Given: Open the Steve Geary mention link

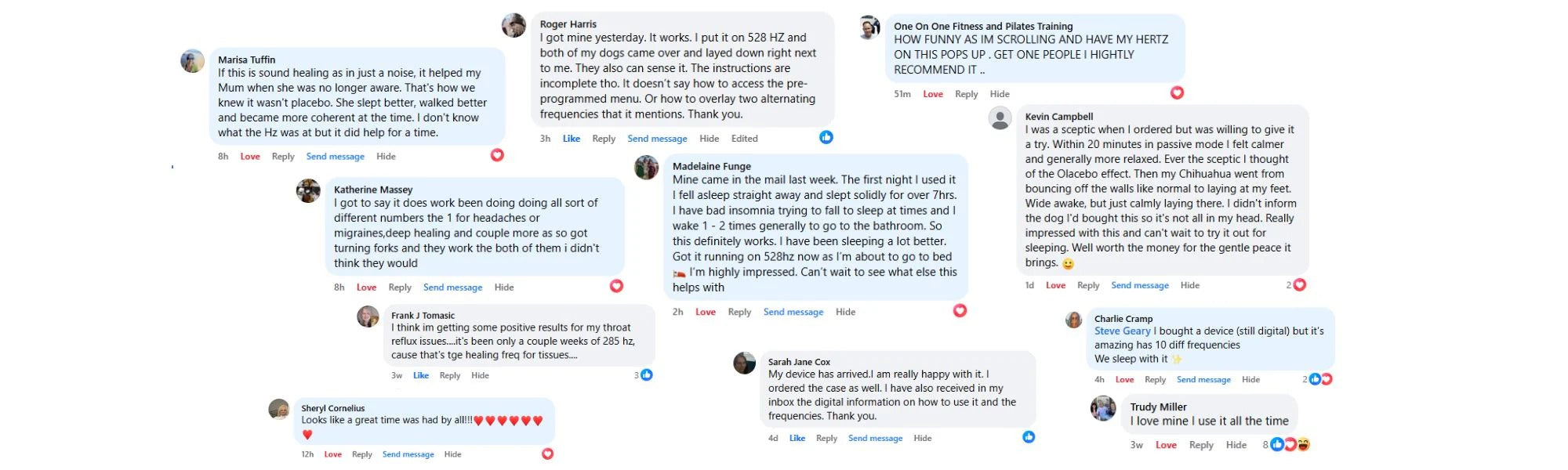Looking at the screenshot, I should [x=1122, y=331].
